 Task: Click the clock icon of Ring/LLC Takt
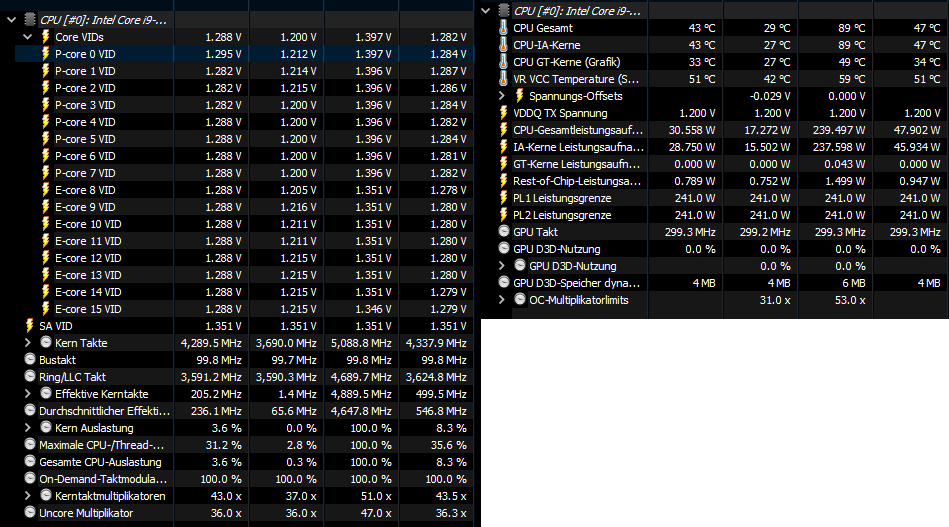point(30,376)
